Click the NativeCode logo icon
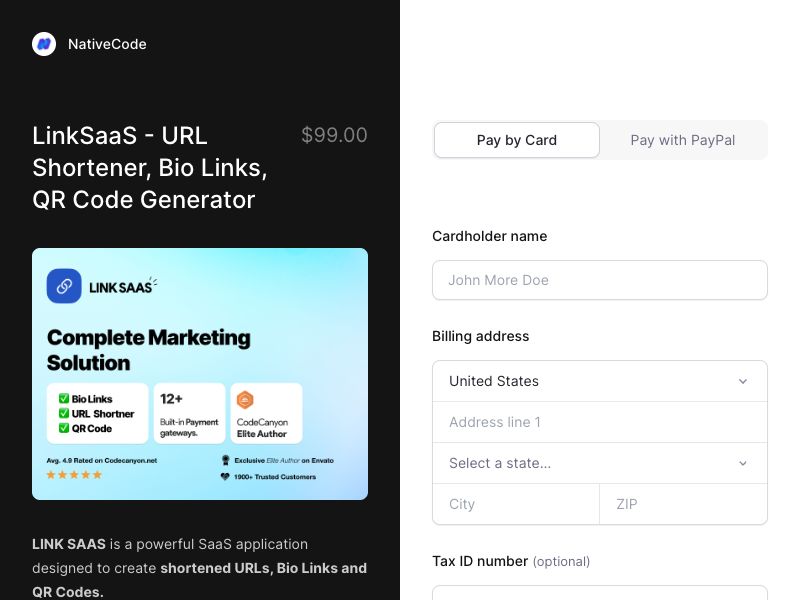Image resolution: width=800 pixels, height=600 pixels. click(x=43, y=44)
